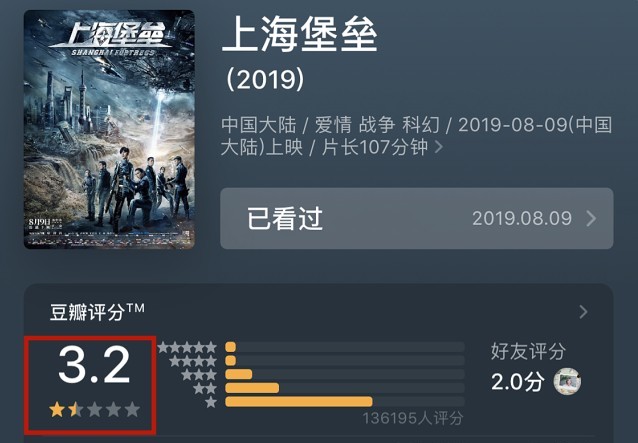
Task: Click the friend avatar beside 2.0分
Action: (x=567, y=381)
